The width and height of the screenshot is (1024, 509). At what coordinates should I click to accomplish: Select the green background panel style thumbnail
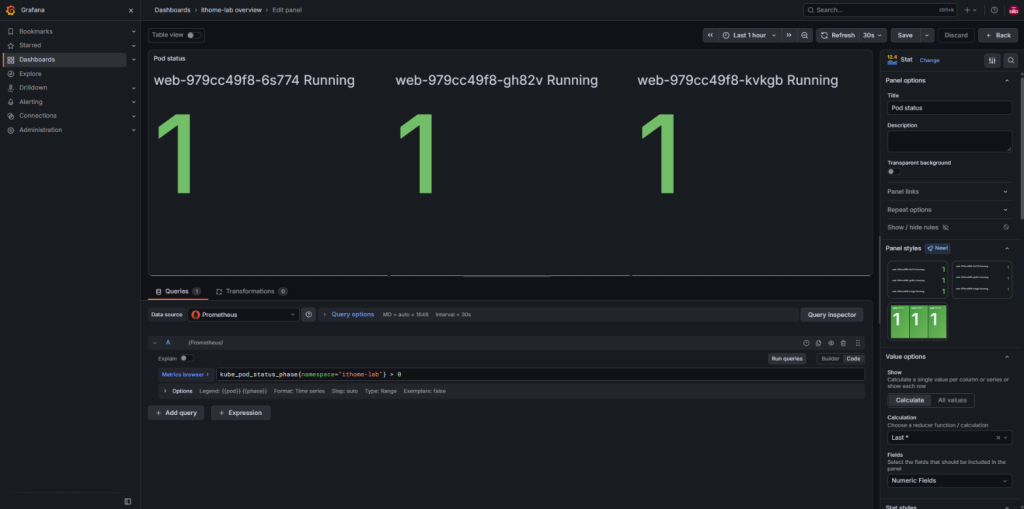coord(918,321)
